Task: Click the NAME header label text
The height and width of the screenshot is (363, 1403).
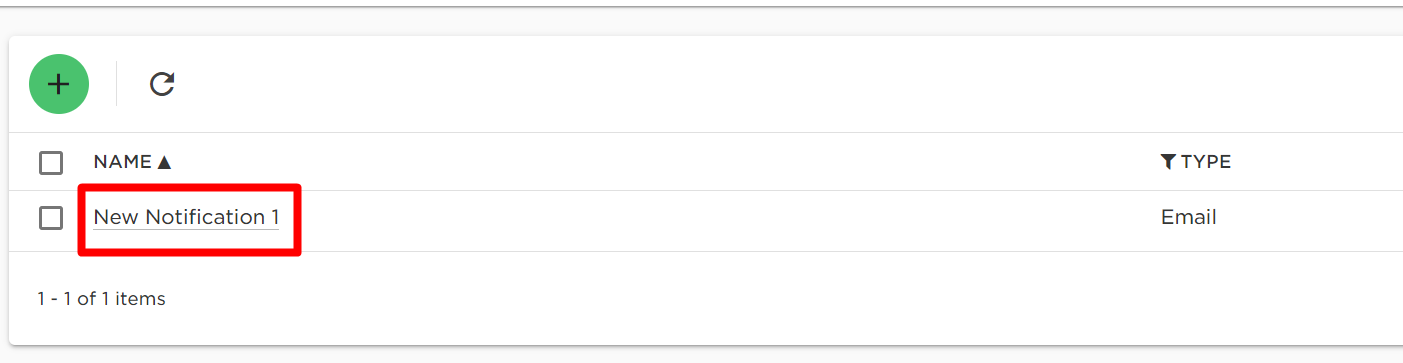Action: pyautogui.click(x=123, y=162)
